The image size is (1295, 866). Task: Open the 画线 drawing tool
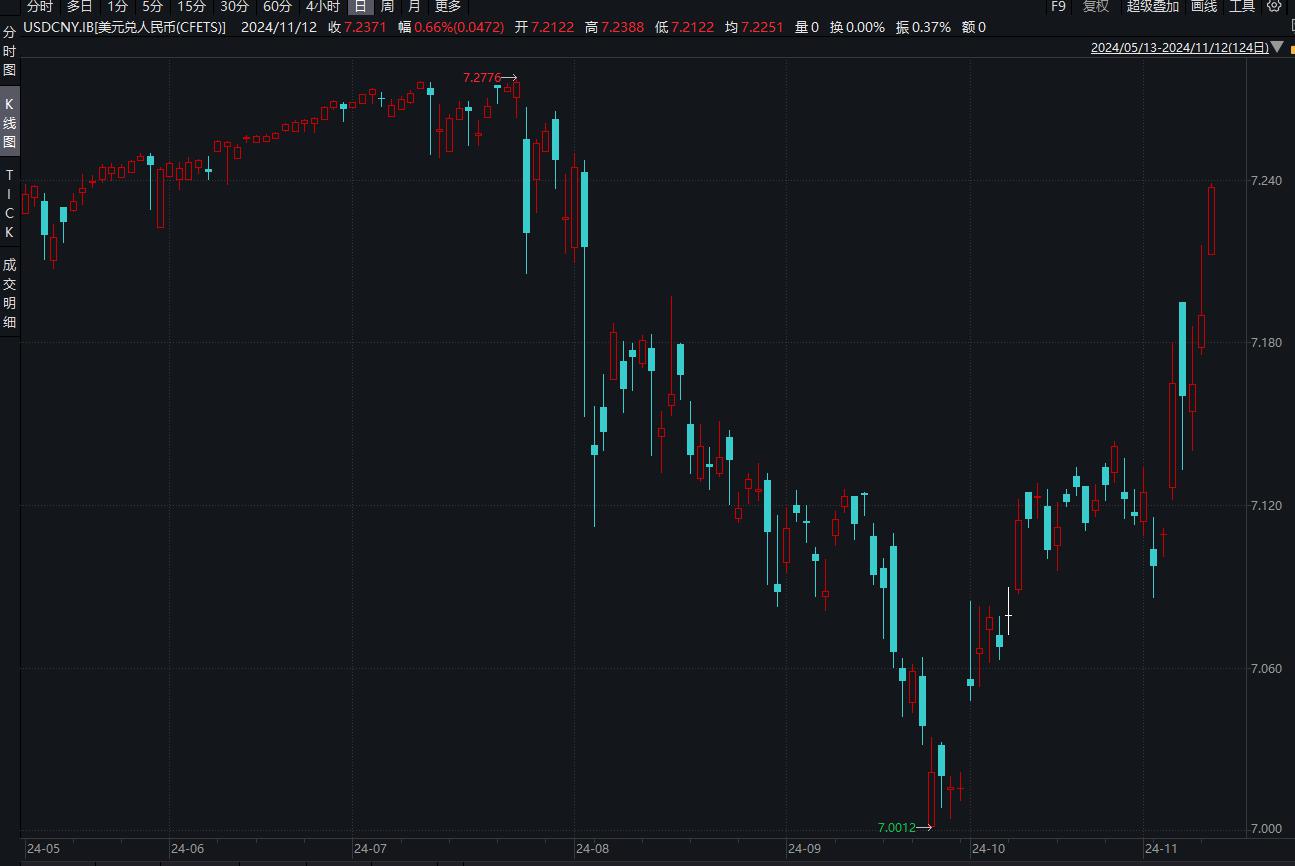pyautogui.click(x=1203, y=6)
